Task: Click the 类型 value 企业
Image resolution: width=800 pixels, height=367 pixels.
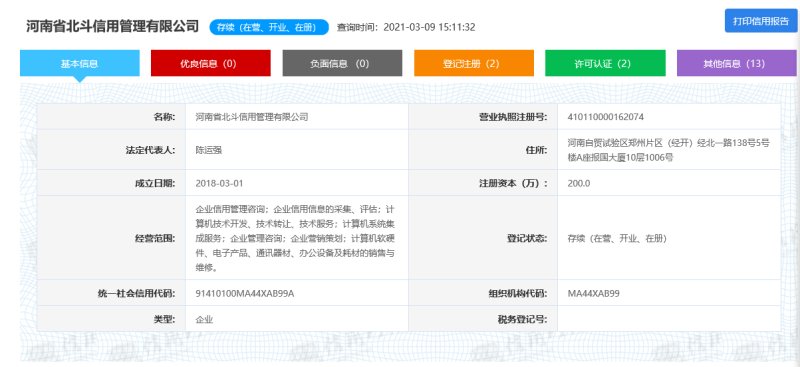Action: point(204,320)
